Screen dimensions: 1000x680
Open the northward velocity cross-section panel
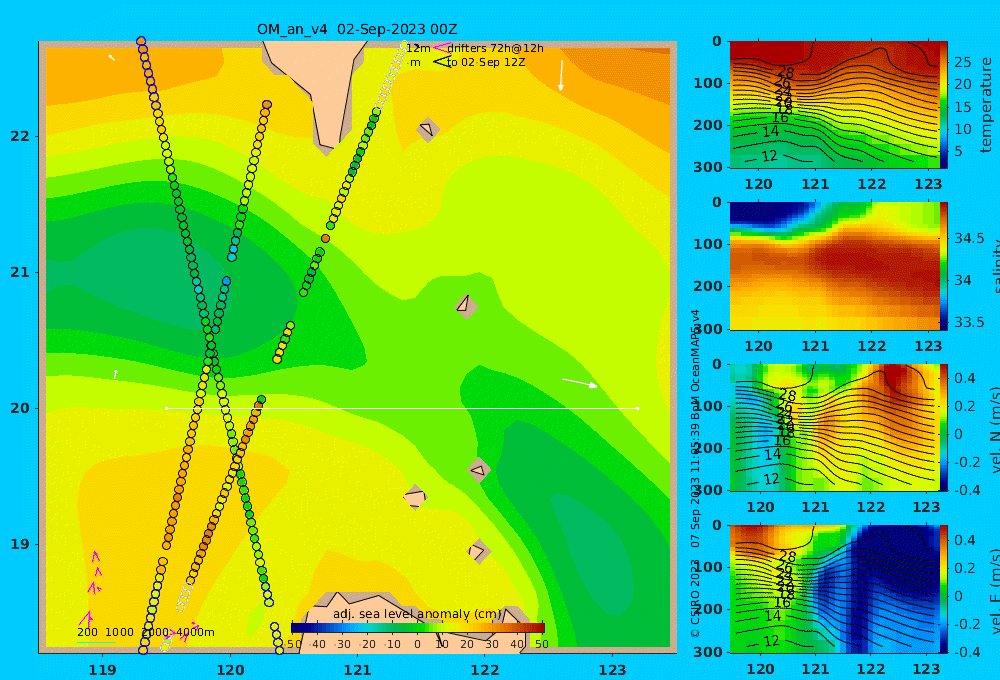[x=834, y=427]
